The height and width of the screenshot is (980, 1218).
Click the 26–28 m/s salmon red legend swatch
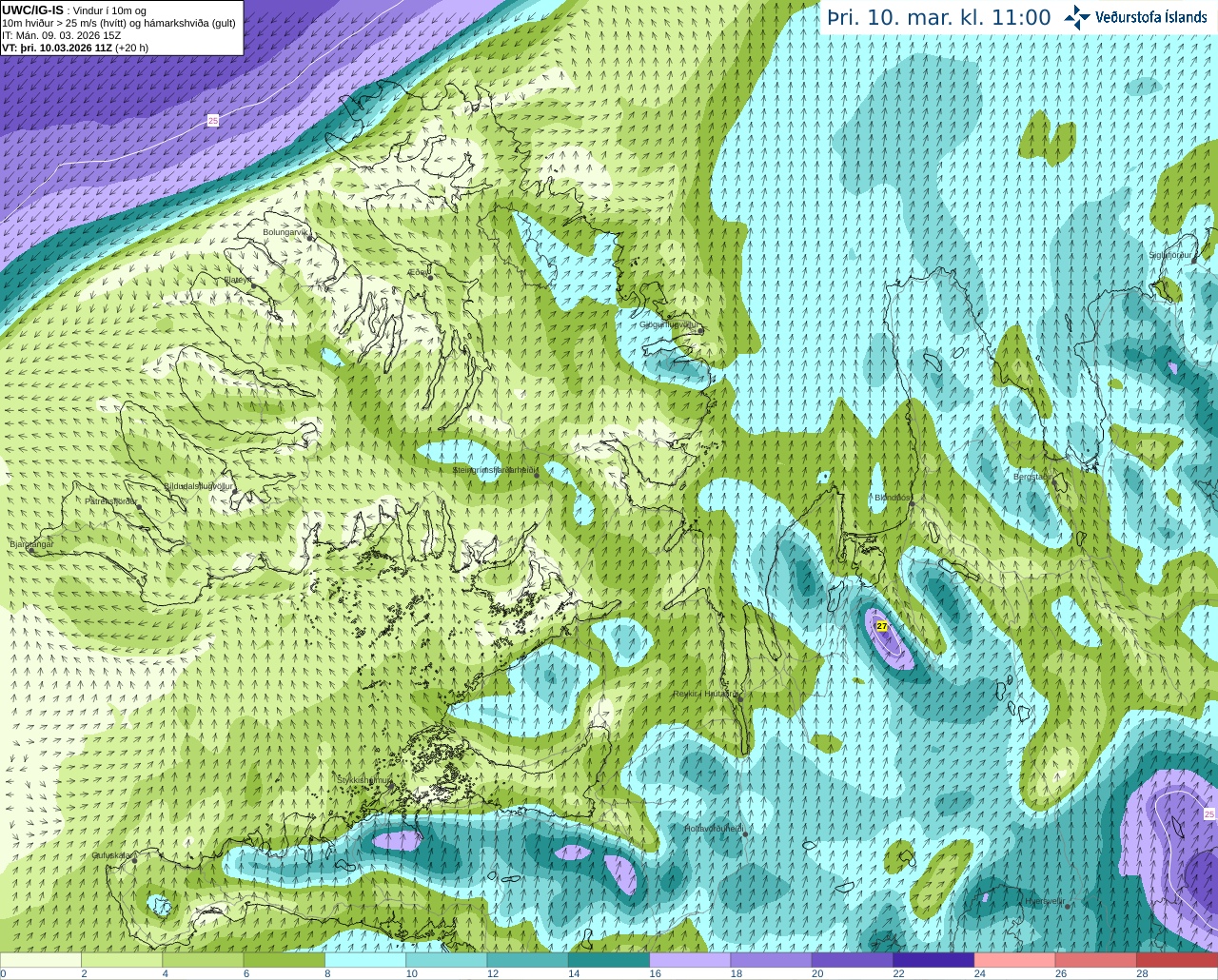coord(1096,960)
